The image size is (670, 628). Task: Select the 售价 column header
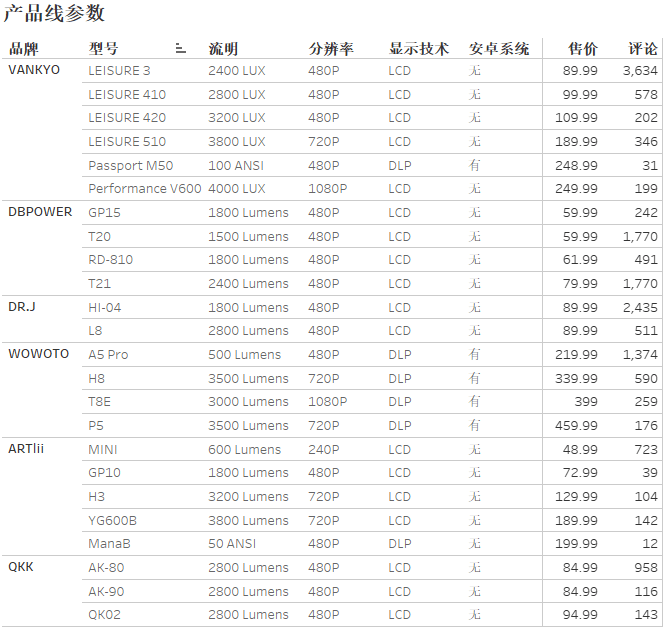pos(582,49)
